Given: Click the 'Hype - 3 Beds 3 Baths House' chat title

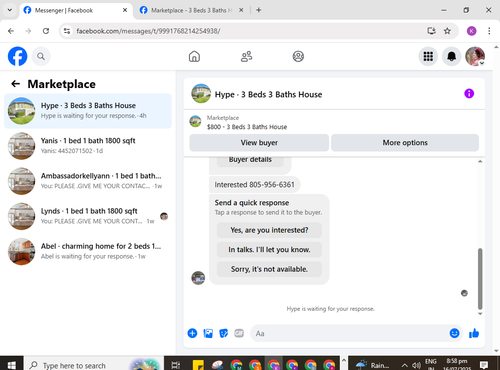Looking at the screenshot, I should coord(268,95).
